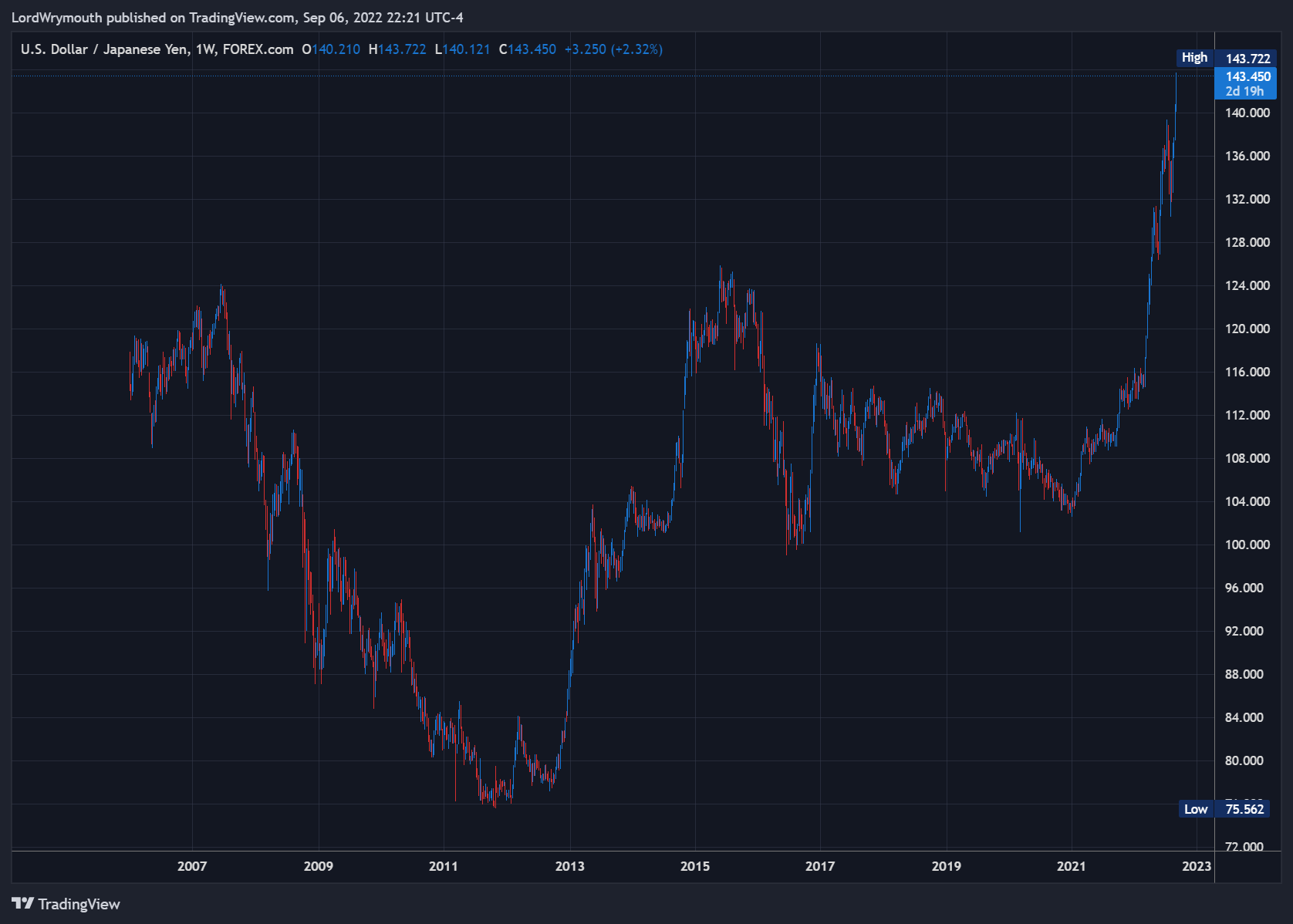Screen dimensions: 1293x924
Task: Click the 84.000 price axis label
Action: tap(1244, 717)
